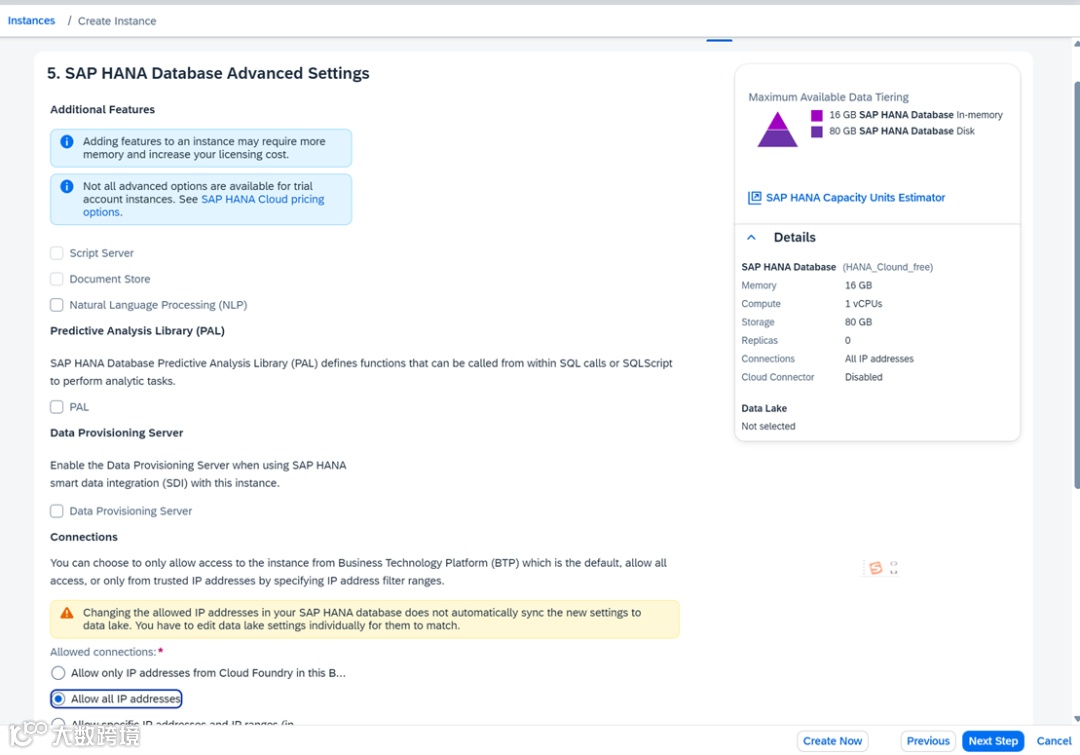
Task: Click the purple data tiering pyramid graphic
Action: [x=778, y=129]
